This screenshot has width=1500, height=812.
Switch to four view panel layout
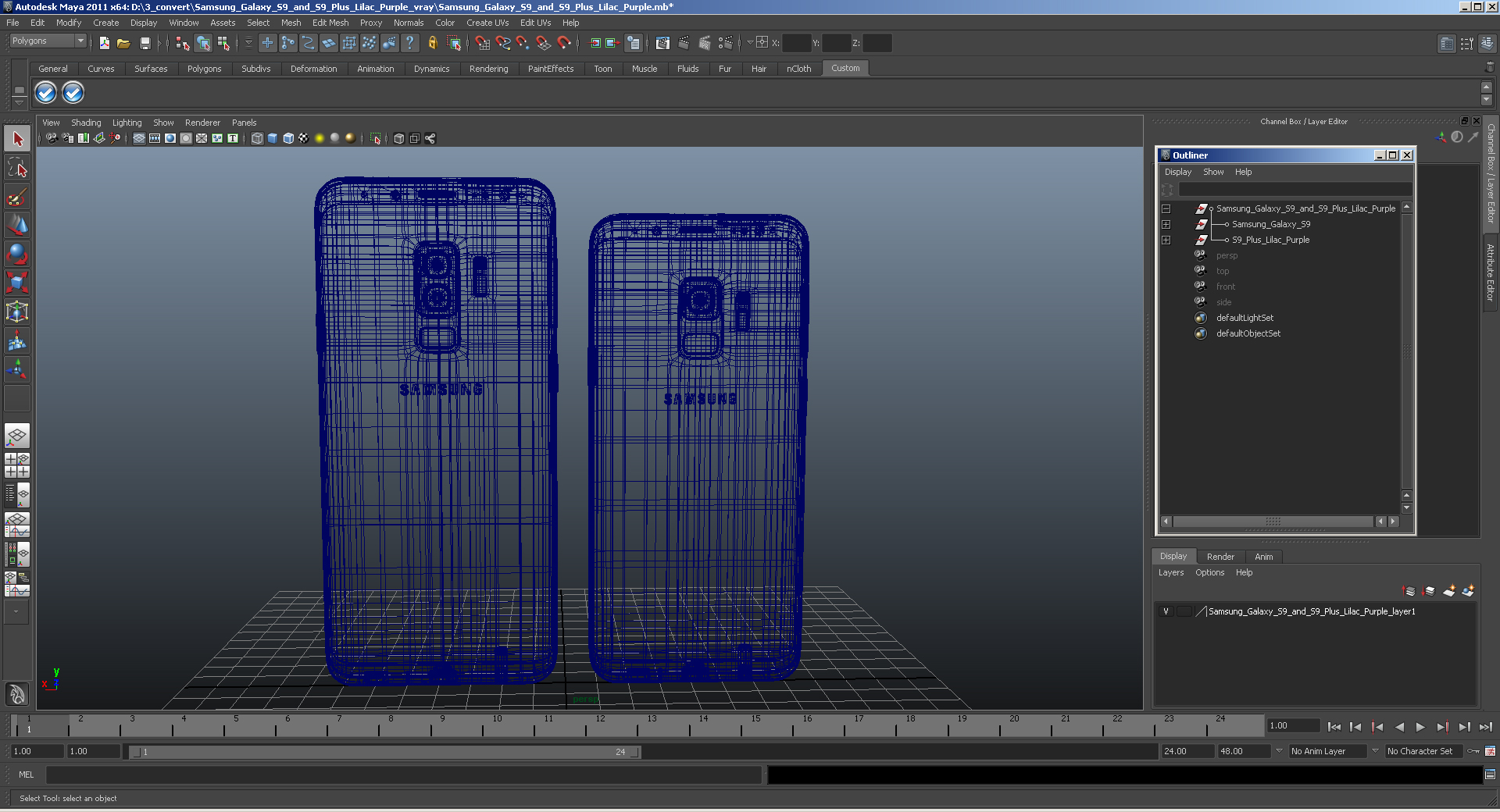pyautogui.click(x=17, y=465)
